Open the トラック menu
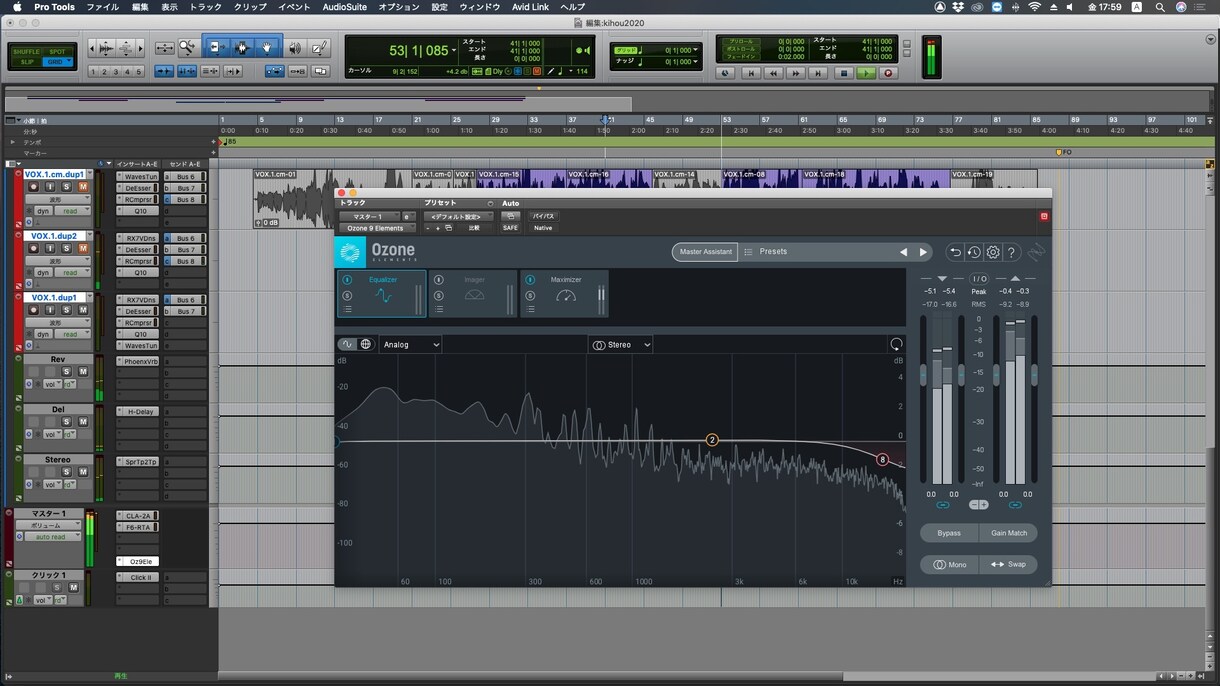Screen dimensions: 1220x686 click(206, 7)
